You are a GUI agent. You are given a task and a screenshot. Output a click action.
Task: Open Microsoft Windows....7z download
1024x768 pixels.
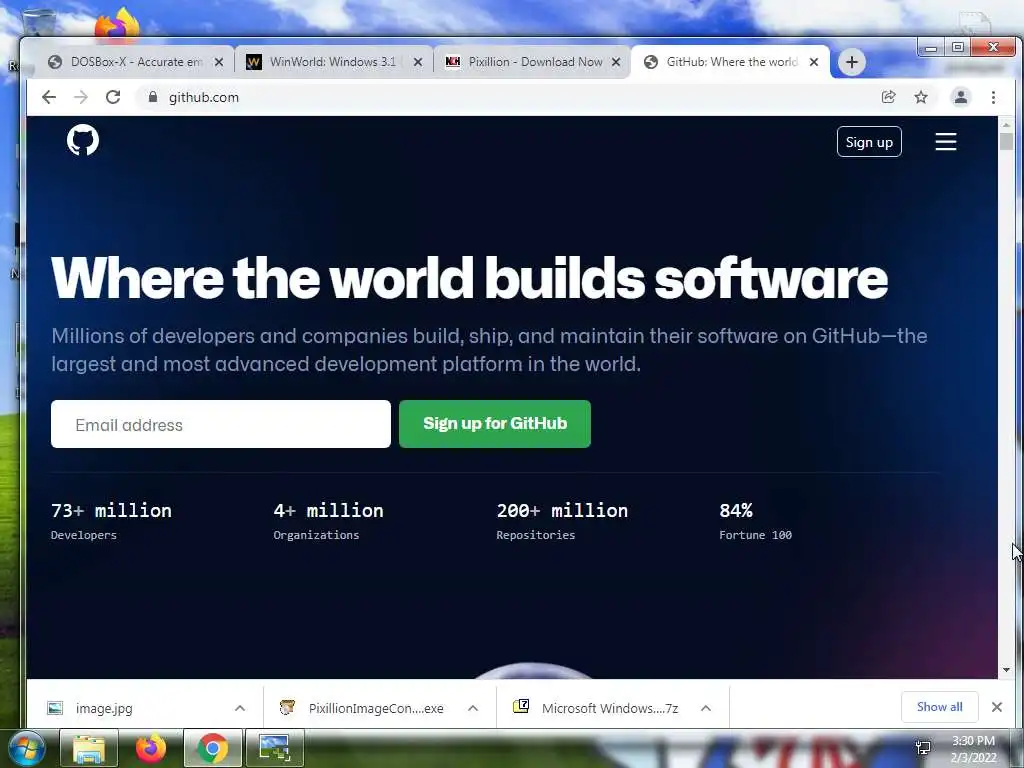coord(610,709)
